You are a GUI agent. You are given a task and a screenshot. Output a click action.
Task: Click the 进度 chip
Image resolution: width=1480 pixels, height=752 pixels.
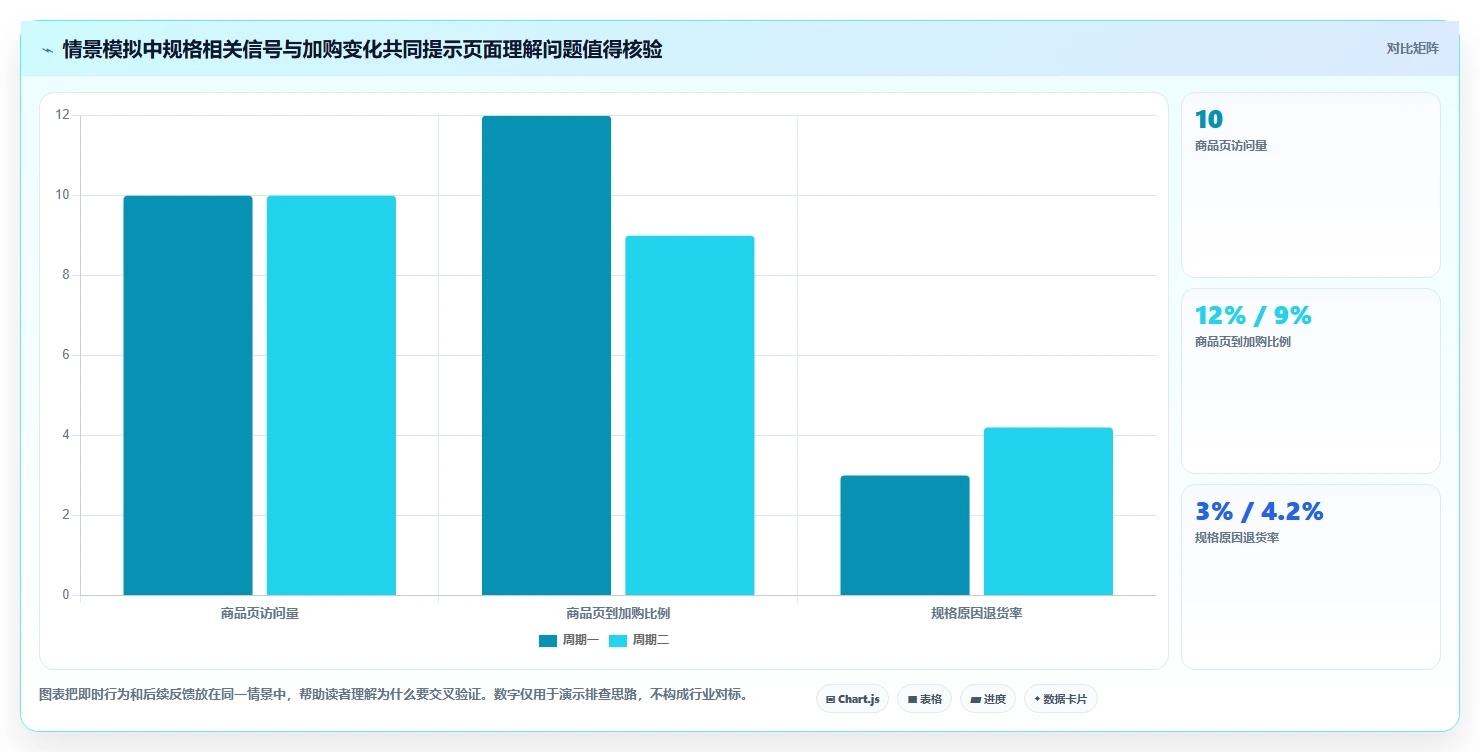tap(988, 699)
